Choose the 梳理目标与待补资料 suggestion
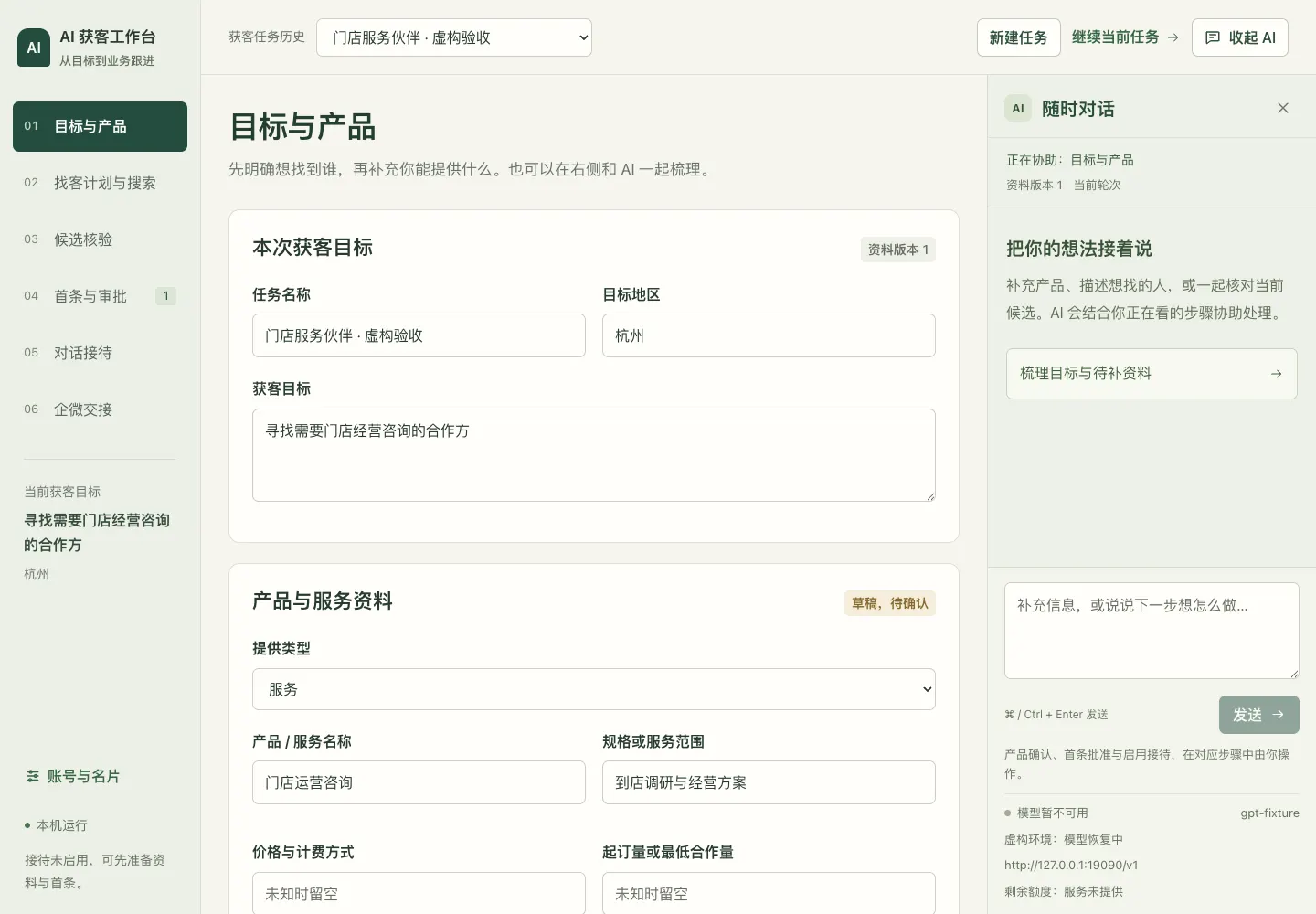The height and width of the screenshot is (914, 1316). (x=1151, y=374)
